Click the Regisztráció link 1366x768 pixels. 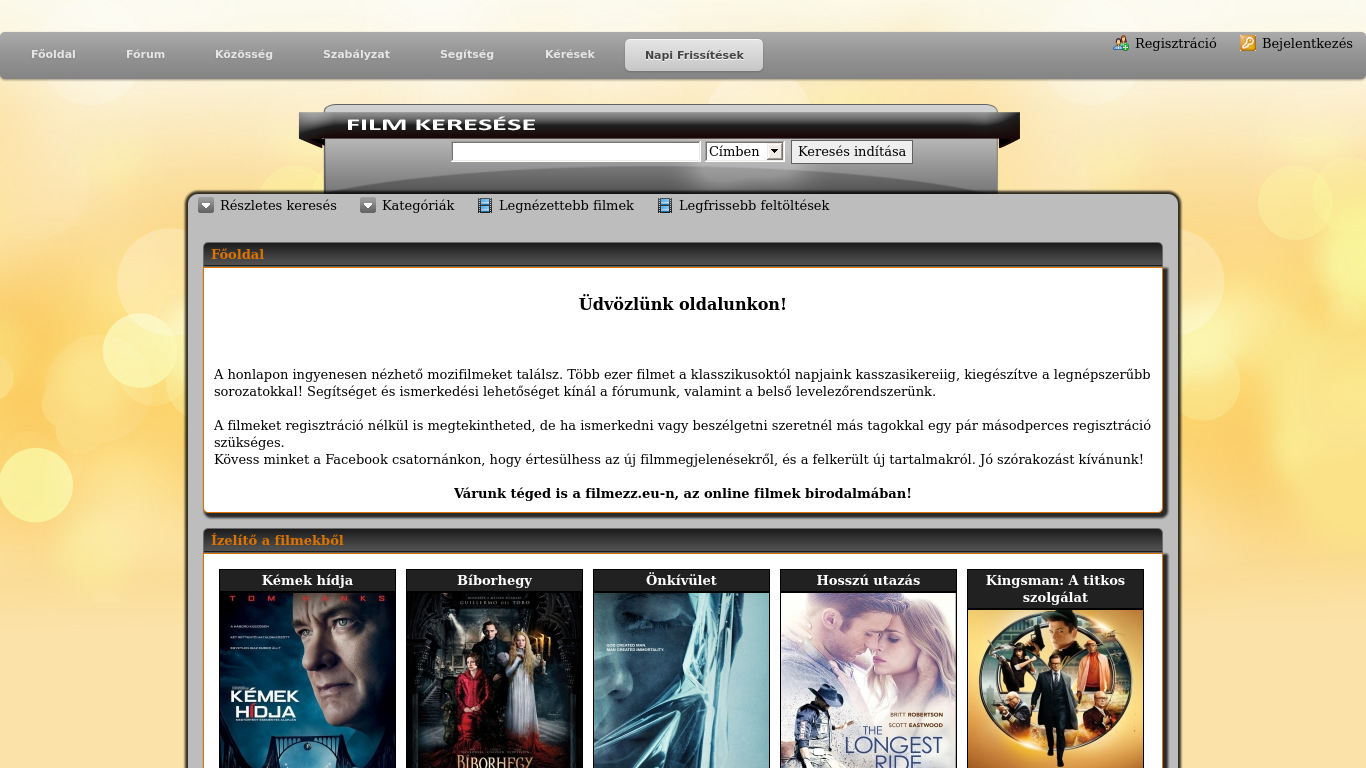1175,43
